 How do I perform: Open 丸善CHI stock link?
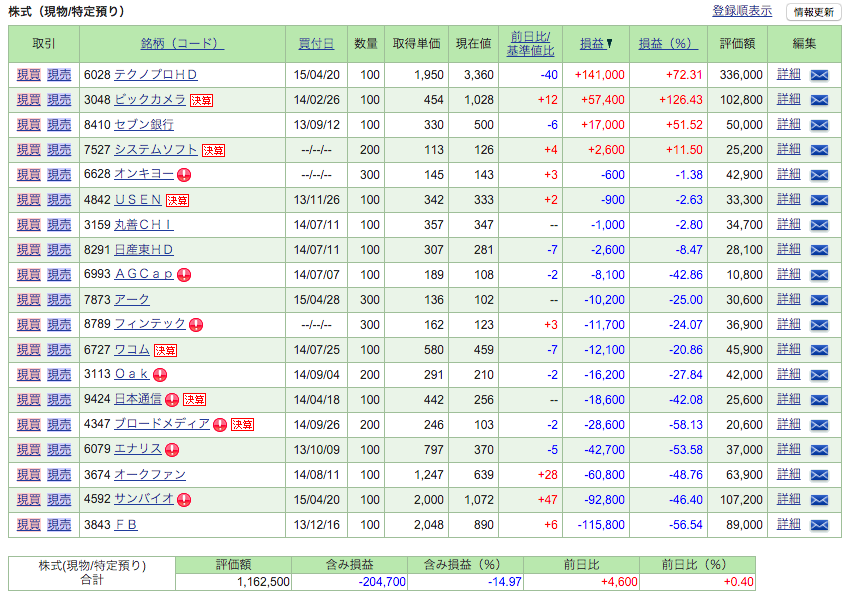coord(144,225)
